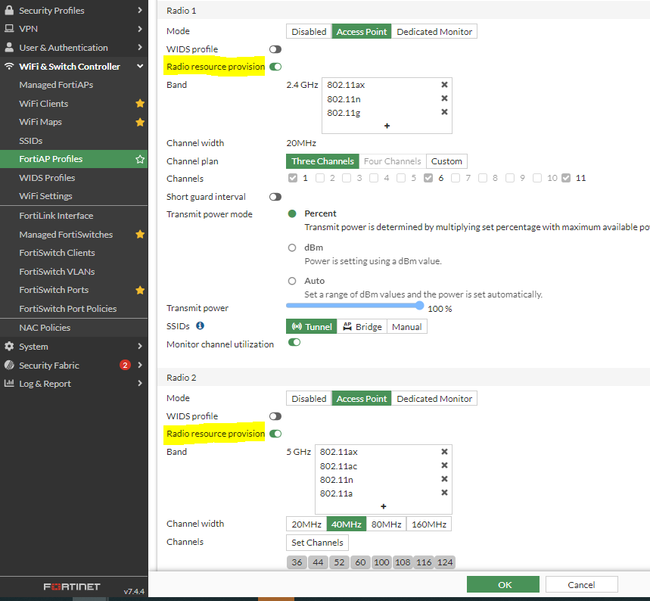Image resolution: width=650 pixels, height=601 pixels.
Task: Click the Log & Report chart icon
Action: (x=9, y=383)
